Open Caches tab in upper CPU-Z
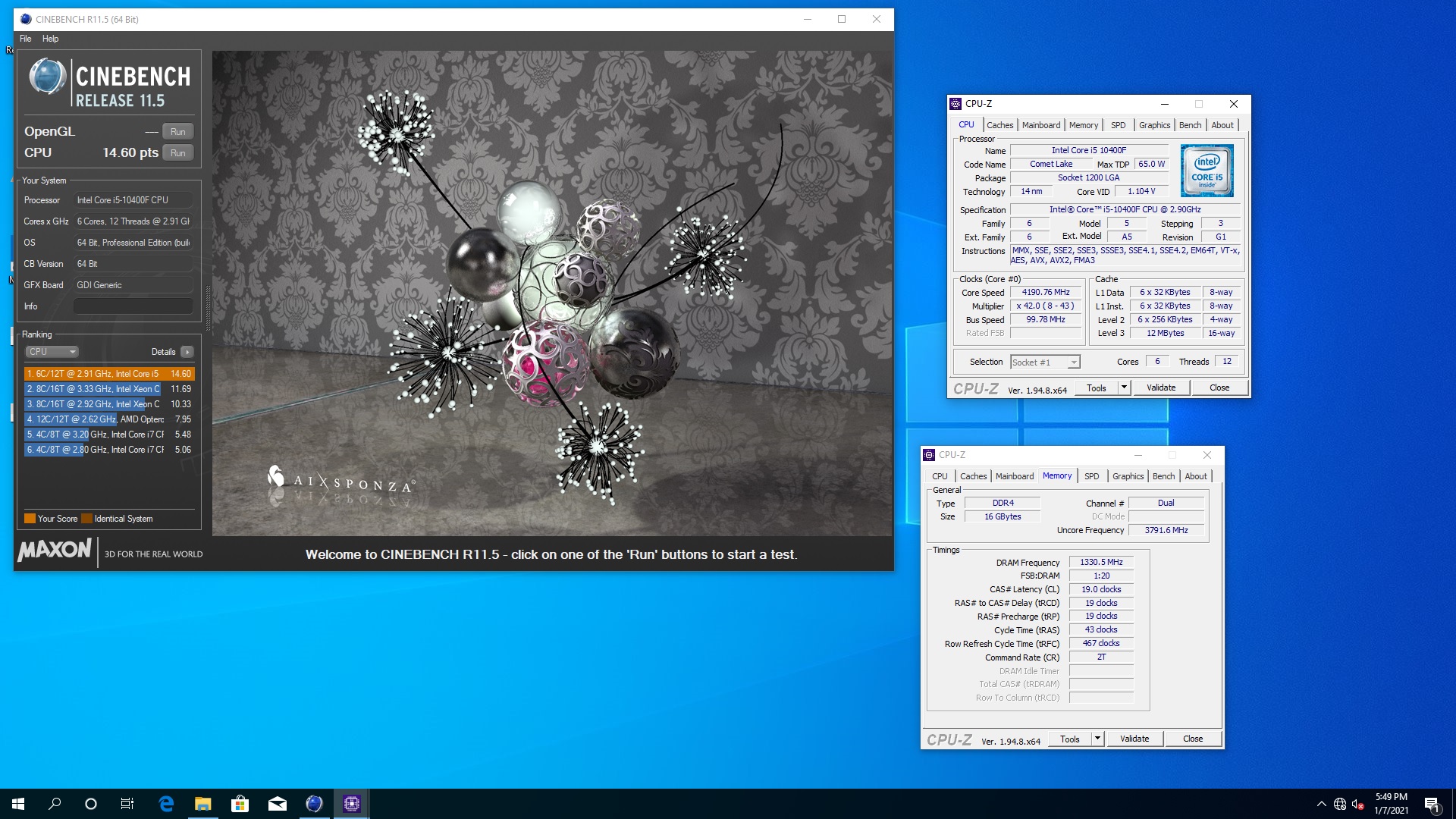The image size is (1456, 819). tap(999, 125)
